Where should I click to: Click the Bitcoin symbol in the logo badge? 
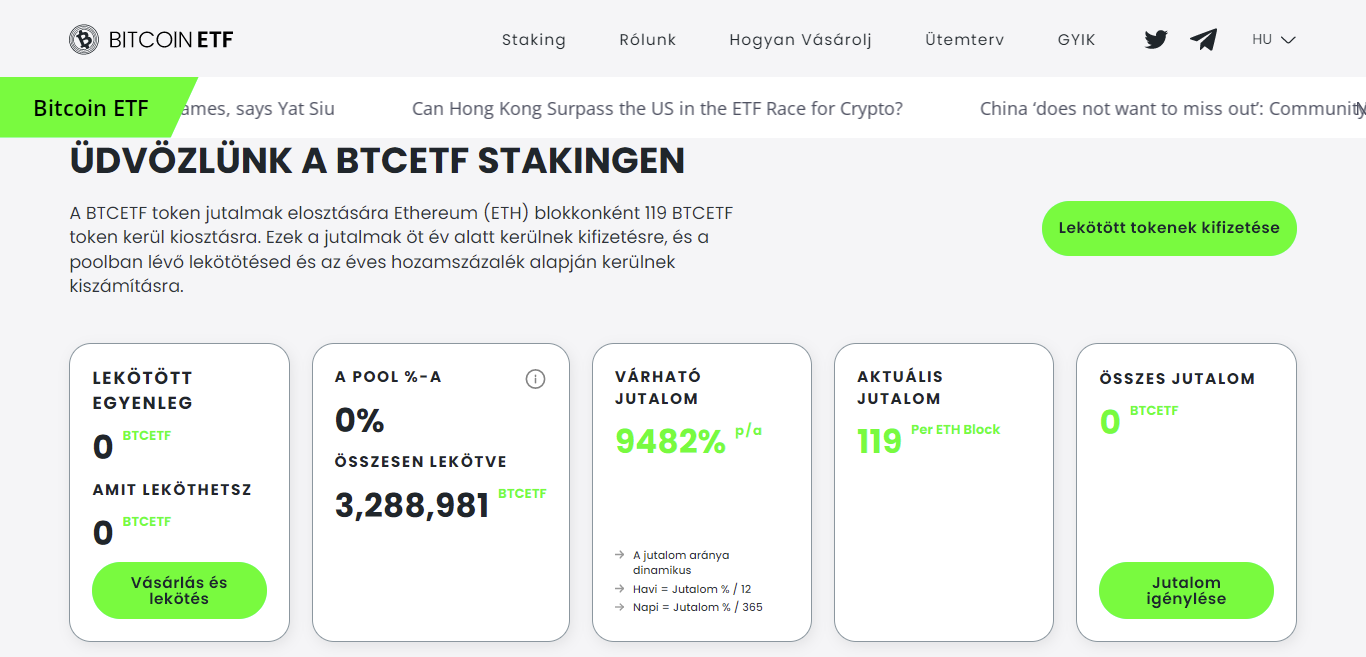(x=83, y=39)
